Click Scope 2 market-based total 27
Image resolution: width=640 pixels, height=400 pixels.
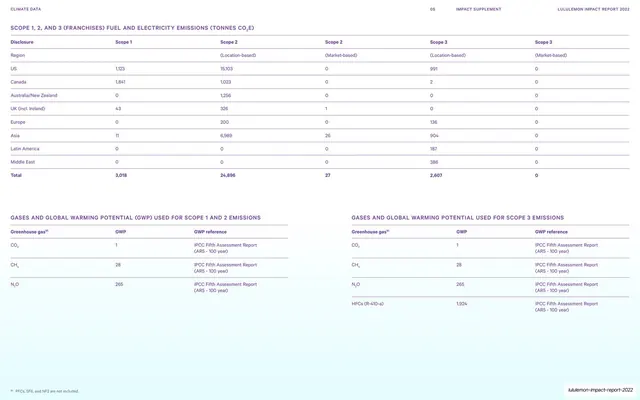[328, 175]
